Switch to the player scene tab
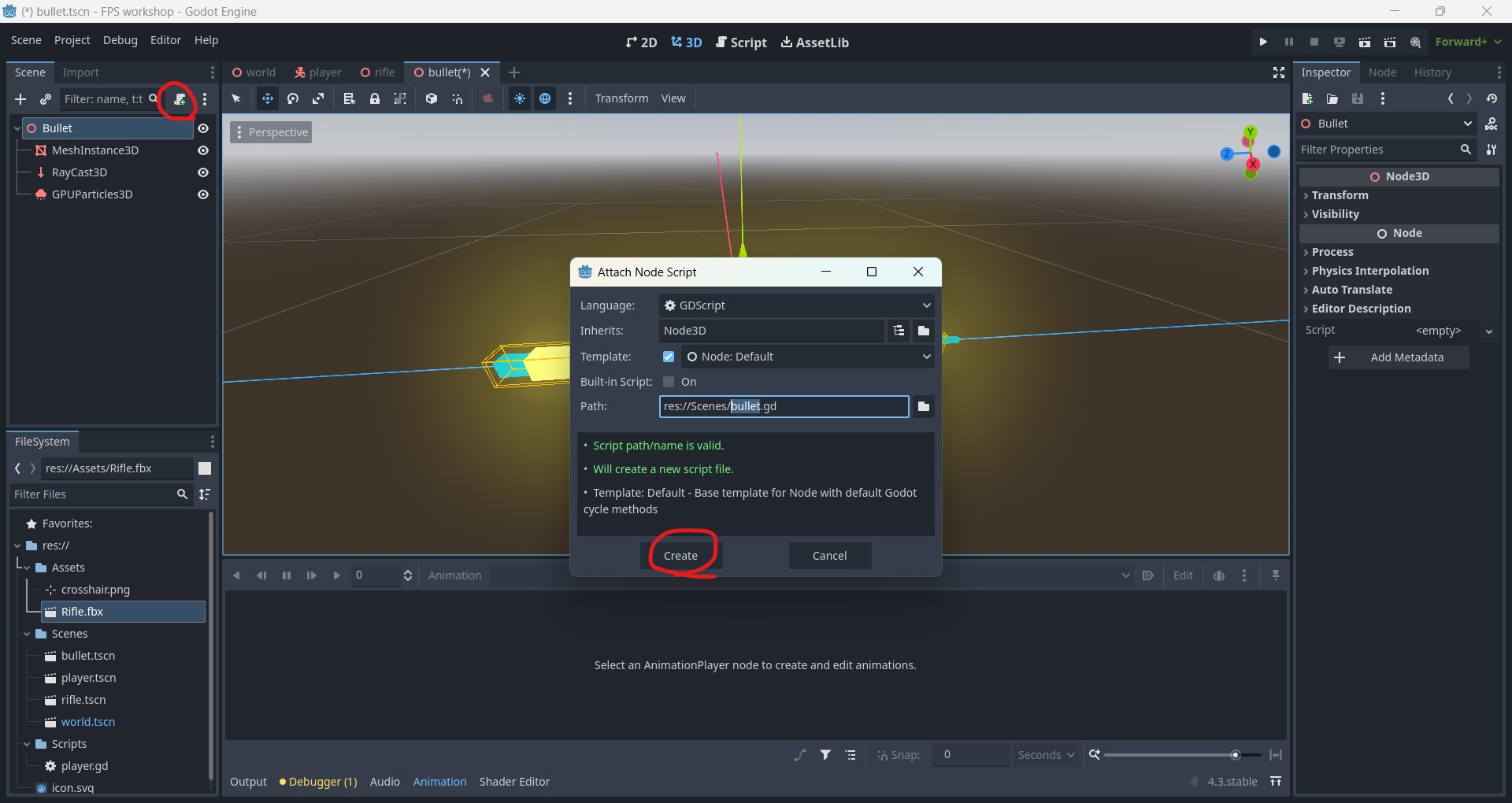 [318, 72]
